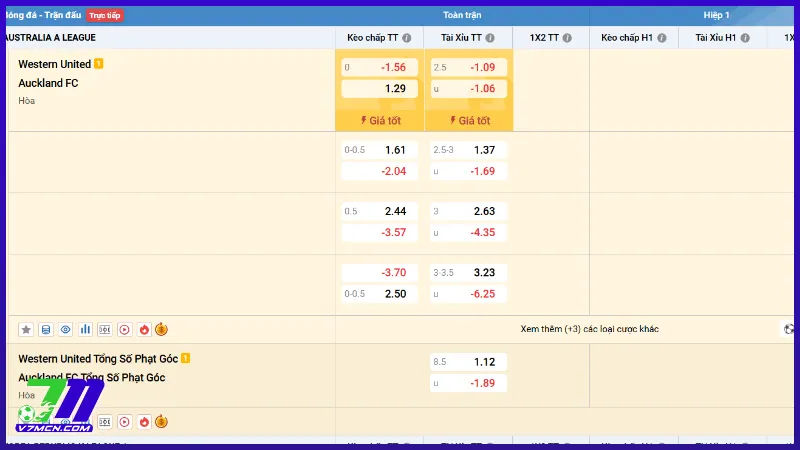Click flame hot icon in first match row
The image size is (800, 450).
coord(144,329)
